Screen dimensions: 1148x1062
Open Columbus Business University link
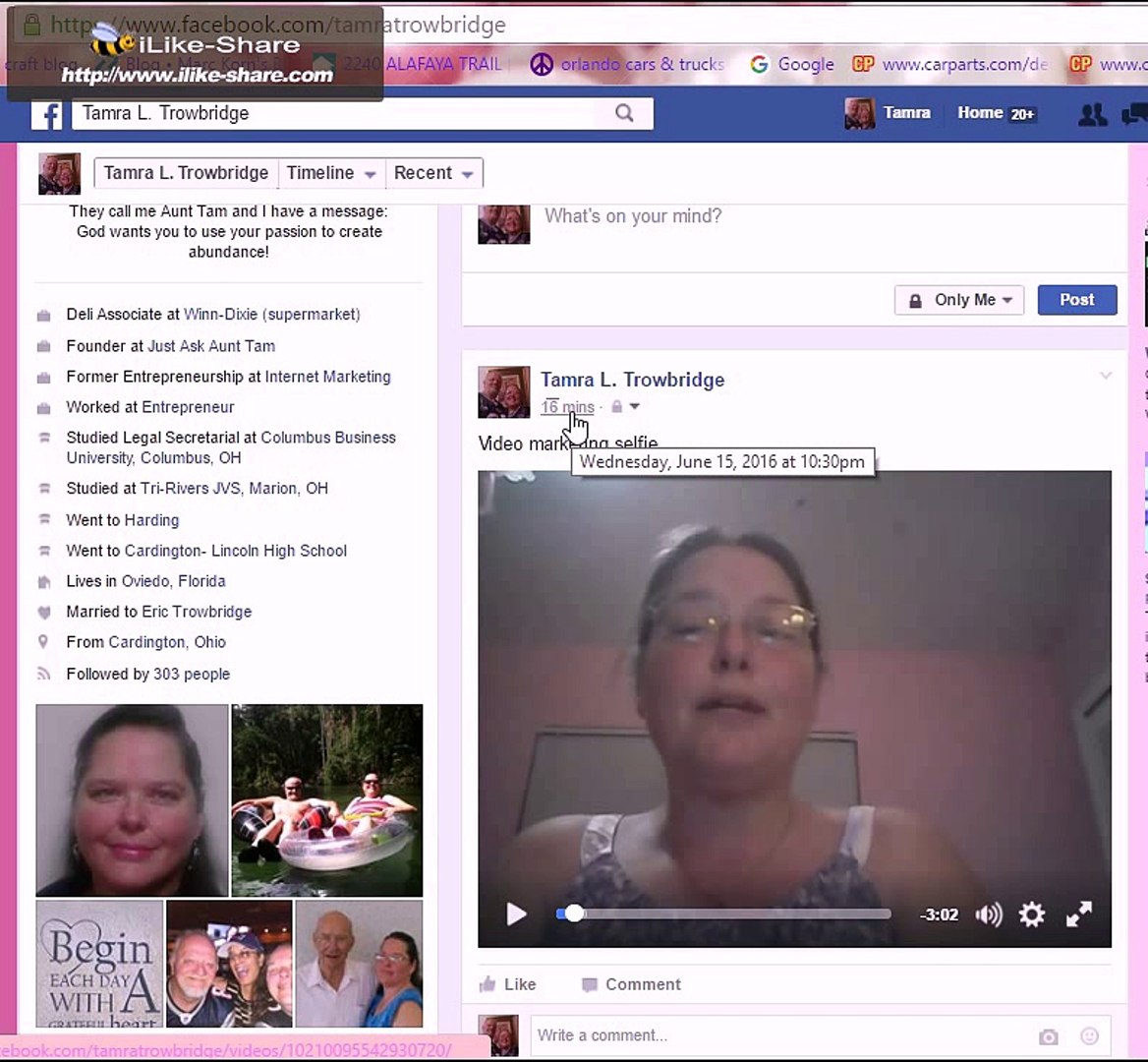231,447
